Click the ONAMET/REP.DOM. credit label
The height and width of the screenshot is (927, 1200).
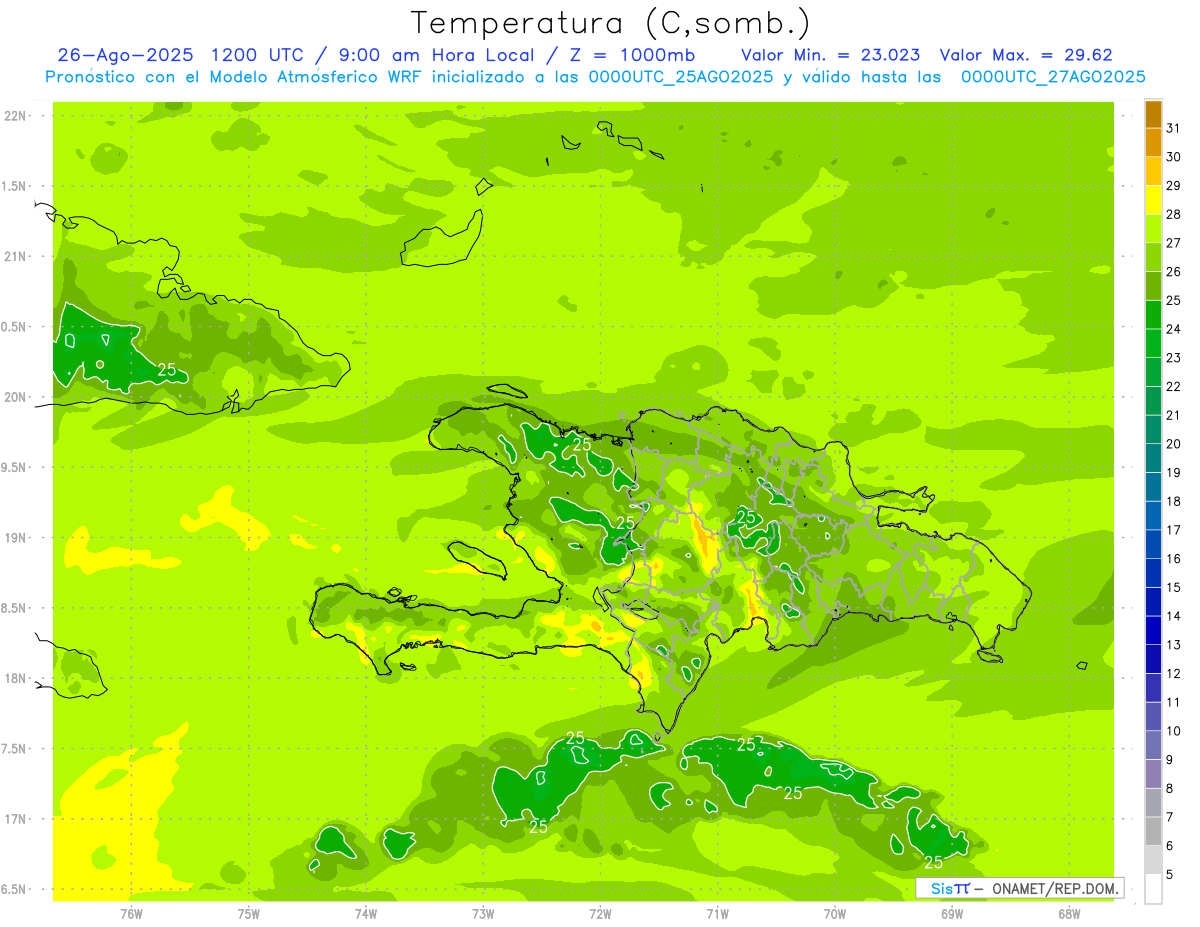click(x=1054, y=888)
